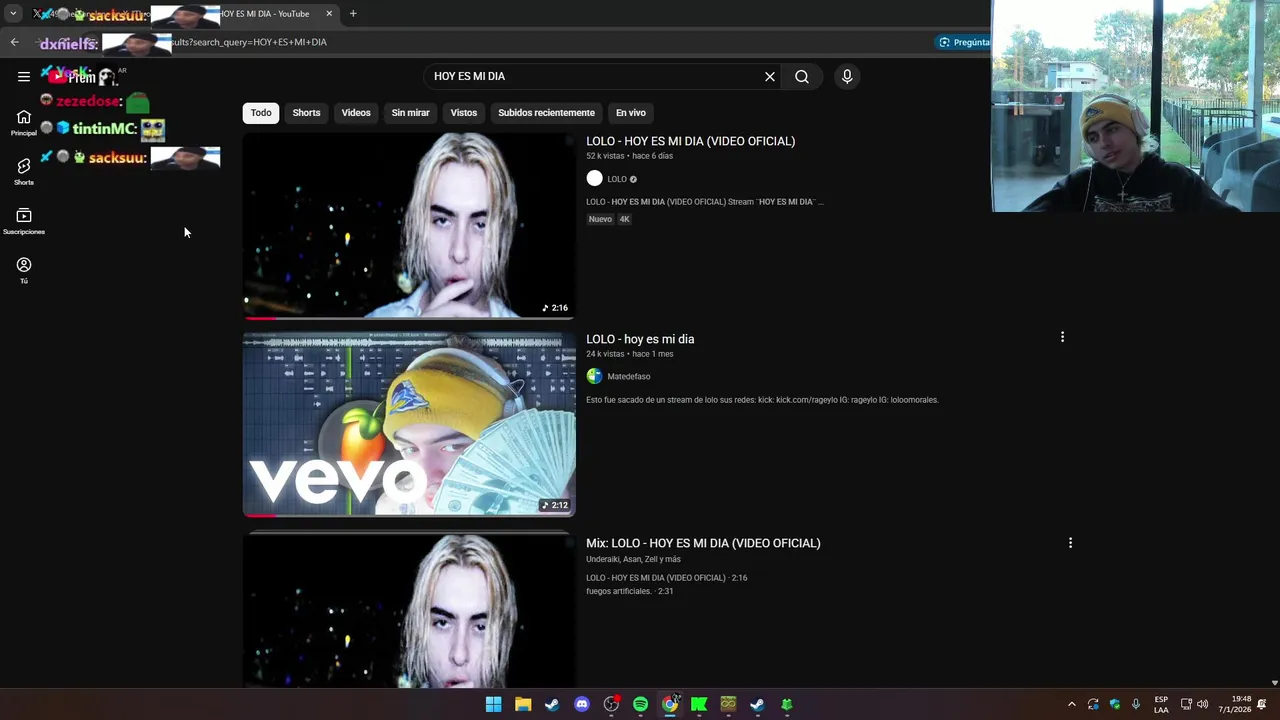Click the 'Nuevo' badge on first result

pos(600,219)
